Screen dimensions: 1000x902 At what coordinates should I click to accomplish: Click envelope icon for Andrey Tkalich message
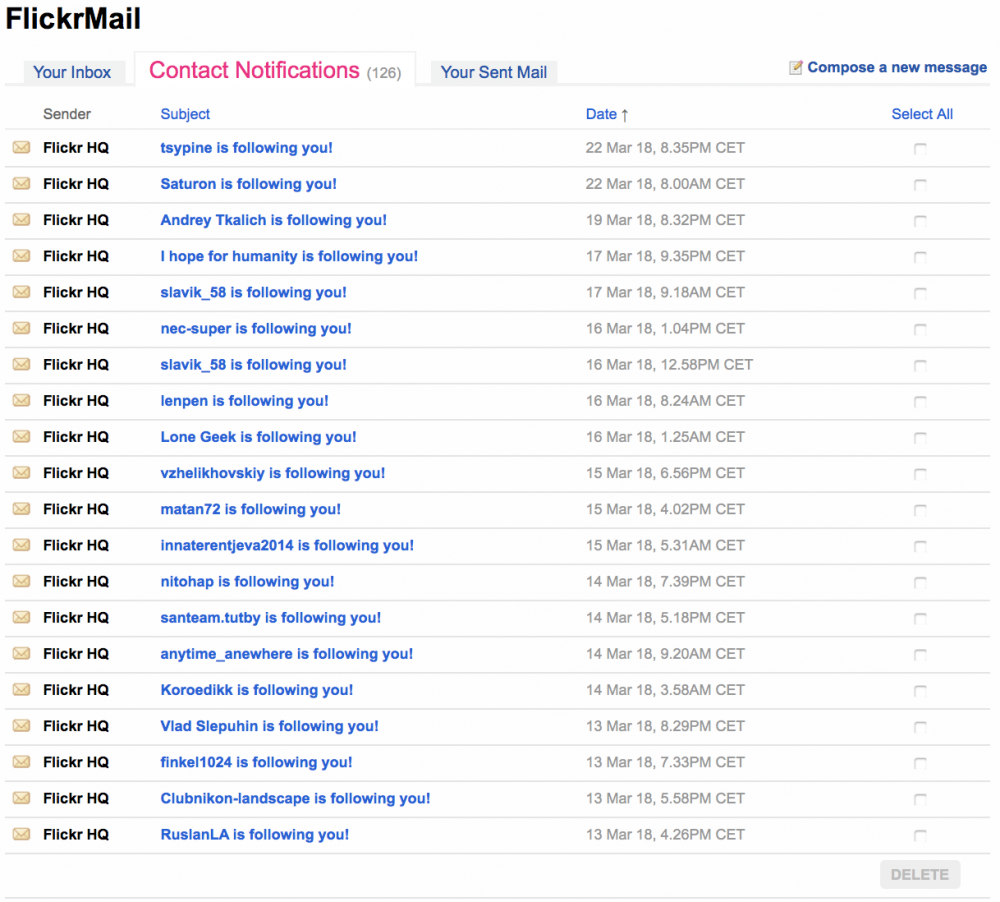pos(21,220)
